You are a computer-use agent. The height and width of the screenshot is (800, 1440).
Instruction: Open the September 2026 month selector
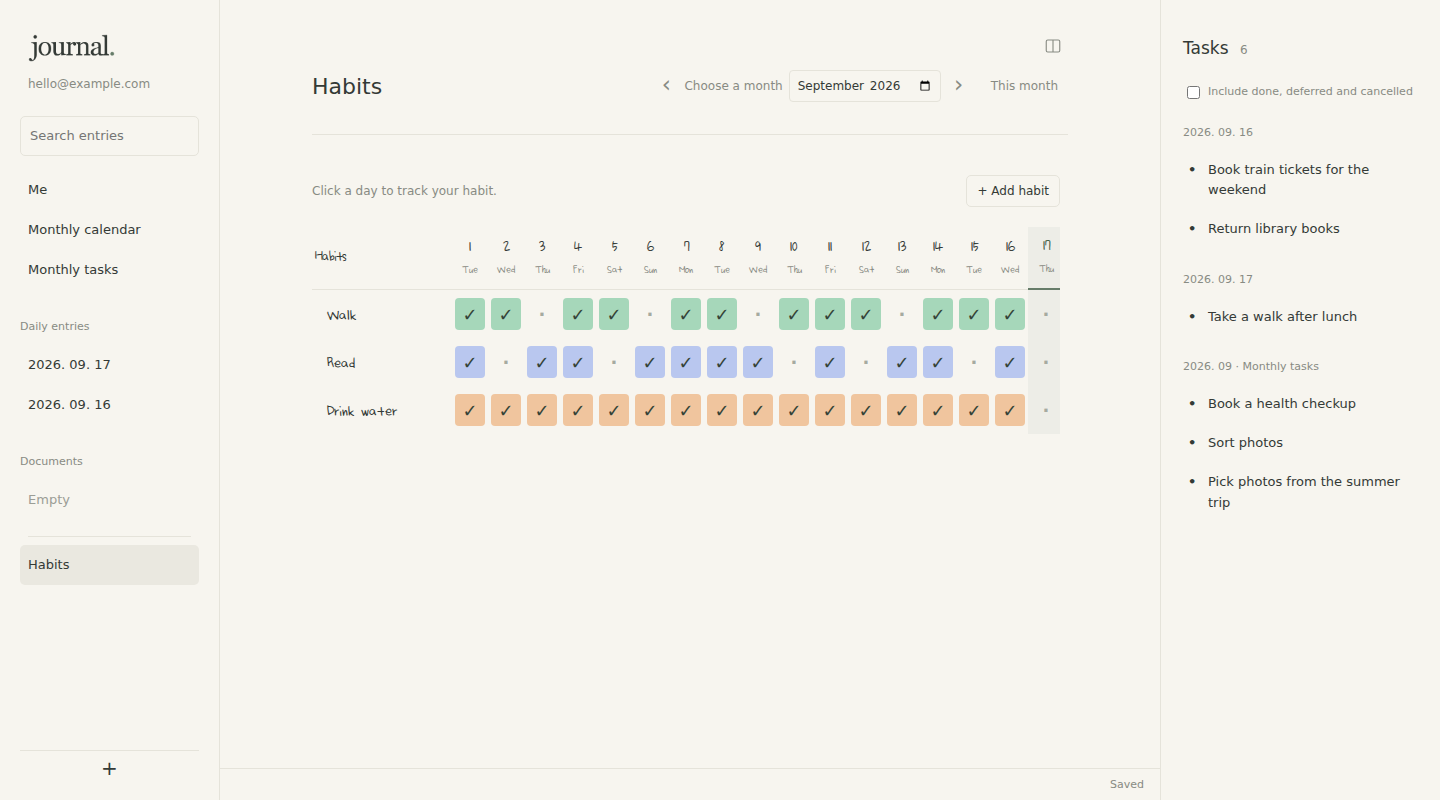coord(865,86)
